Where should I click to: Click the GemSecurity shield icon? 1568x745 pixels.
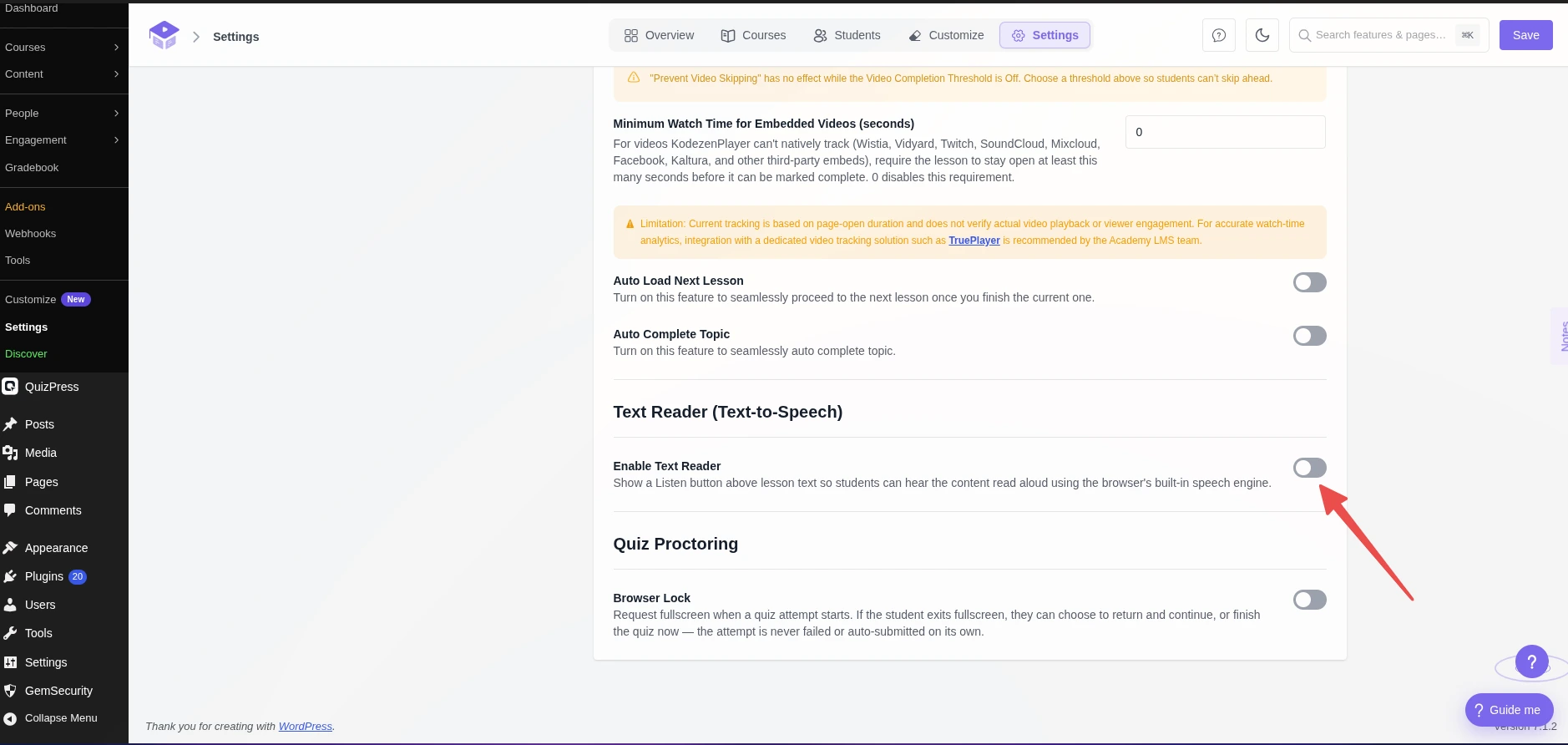[10, 691]
